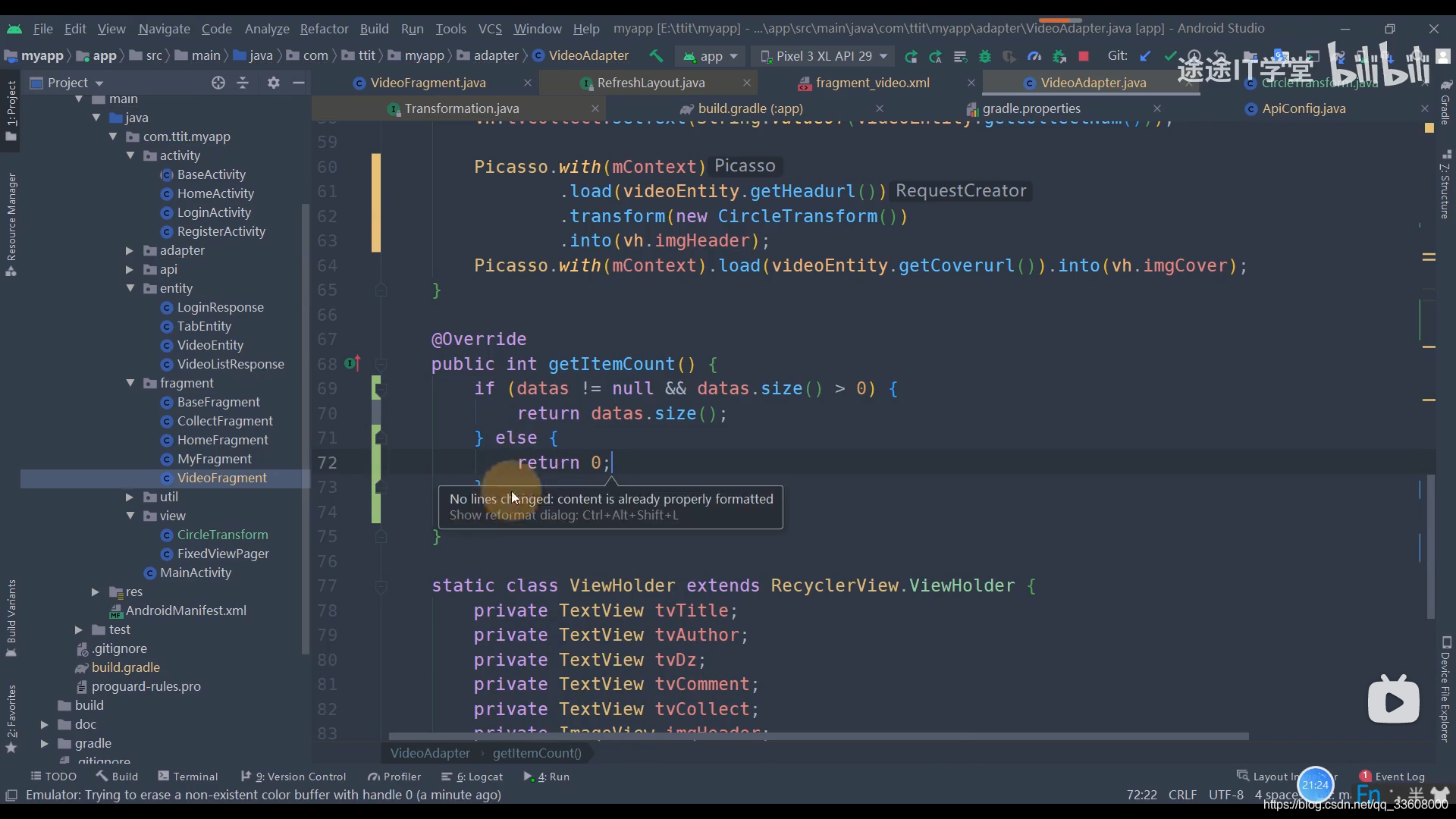Click the Project tree vertical scrollbar

(x=306, y=428)
